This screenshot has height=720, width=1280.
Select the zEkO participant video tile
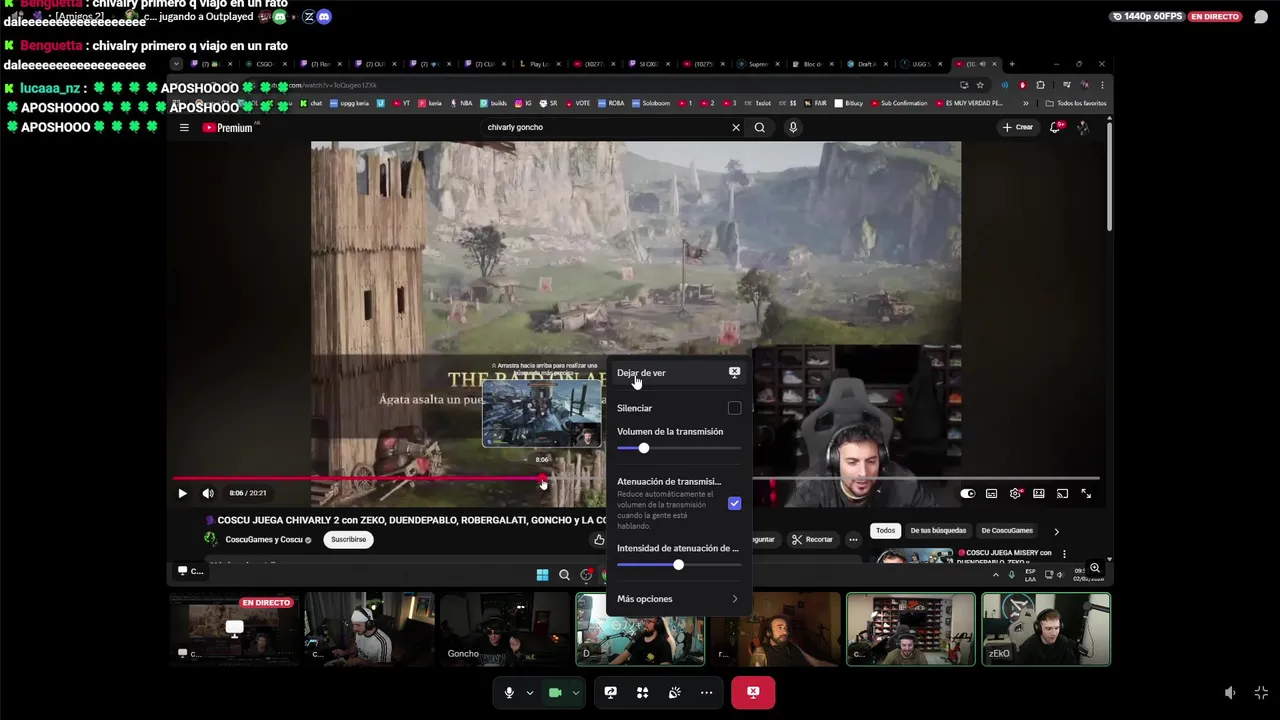point(1046,629)
